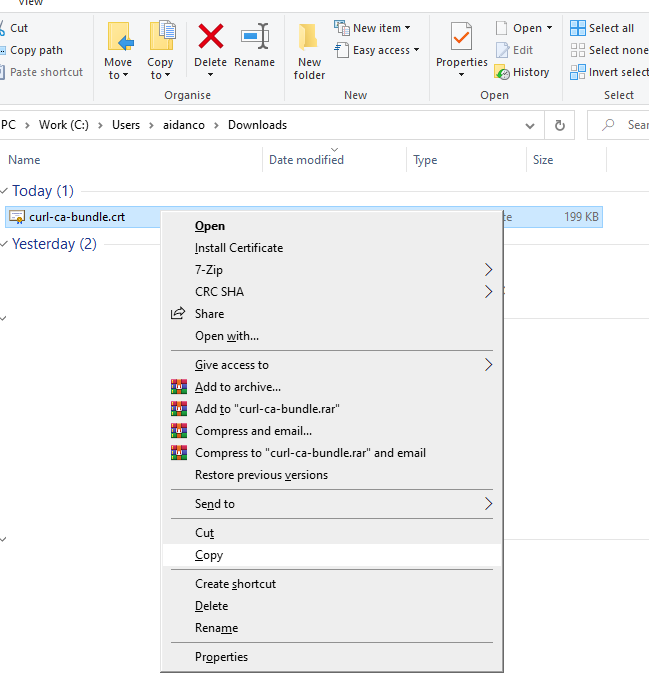Choose Copy from the context menu
Viewport: 649px width, 688px height.
209,555
